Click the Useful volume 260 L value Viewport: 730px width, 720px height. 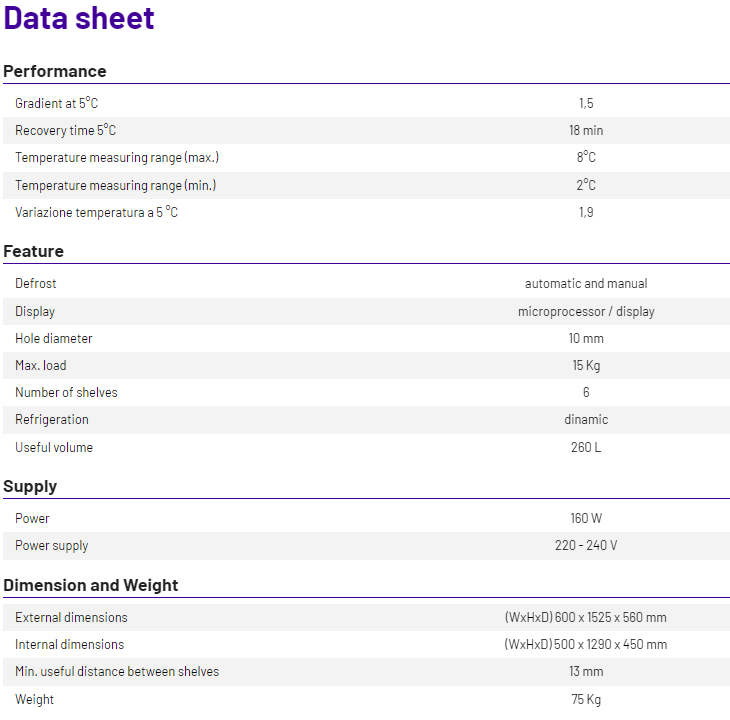(x=586, y=447)
